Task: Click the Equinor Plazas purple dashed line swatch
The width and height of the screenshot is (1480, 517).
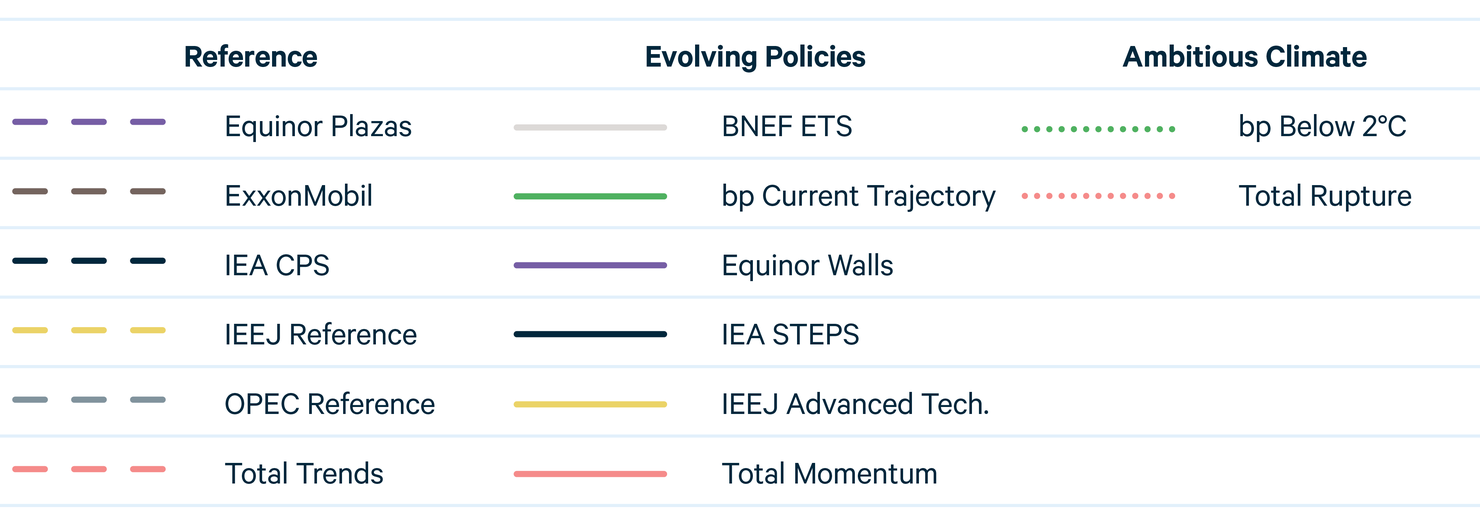Action: tap(89, 122)
